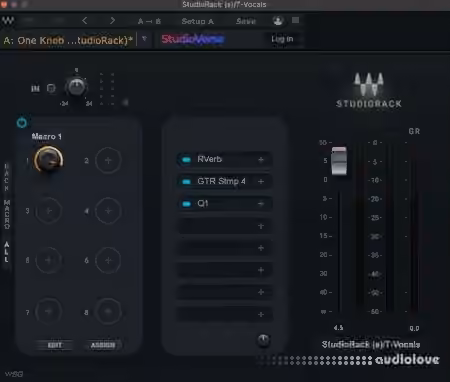This screenshot has width=450, height=382.
Task: Expand the preset dropdown arrow
Action: [x=144, y=39]
